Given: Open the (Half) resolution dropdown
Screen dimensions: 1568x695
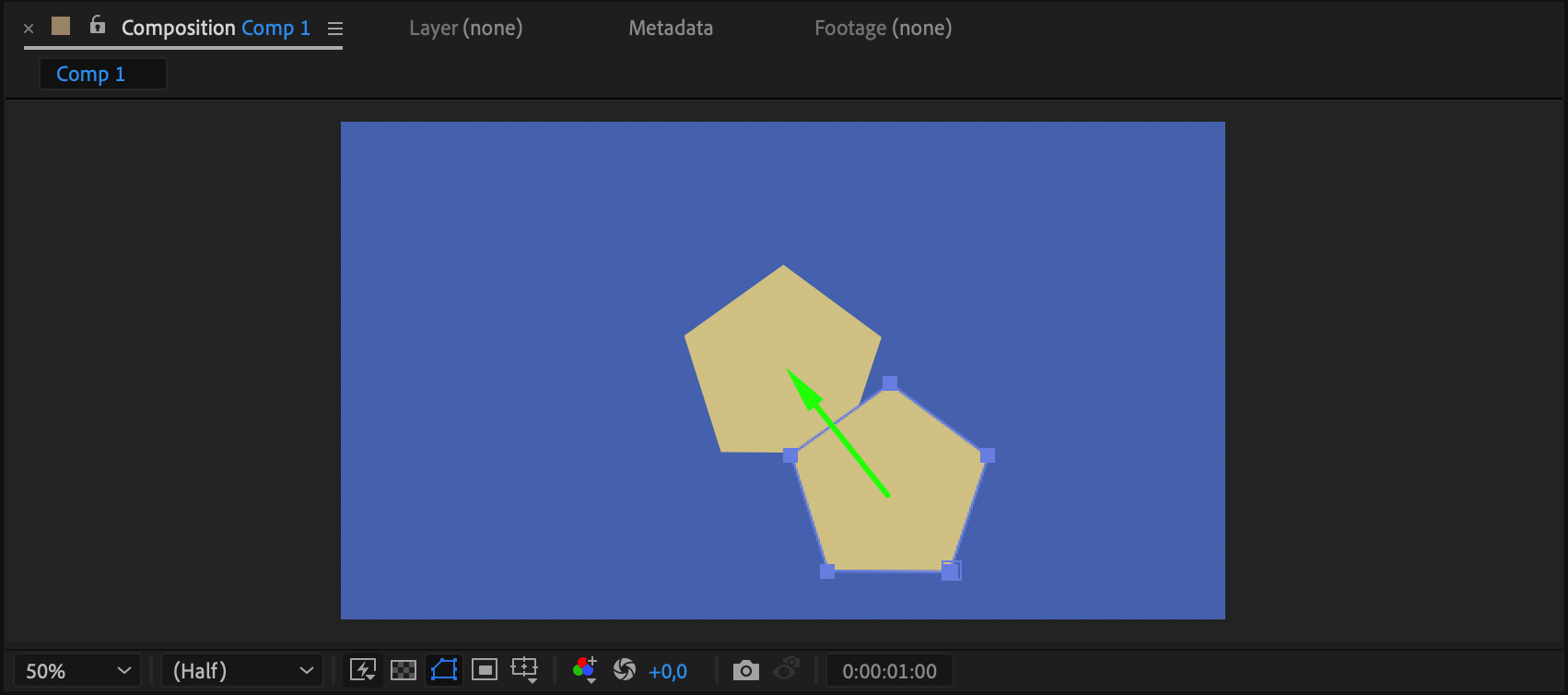Looking at the screenshot, I should tap(242, 671).
